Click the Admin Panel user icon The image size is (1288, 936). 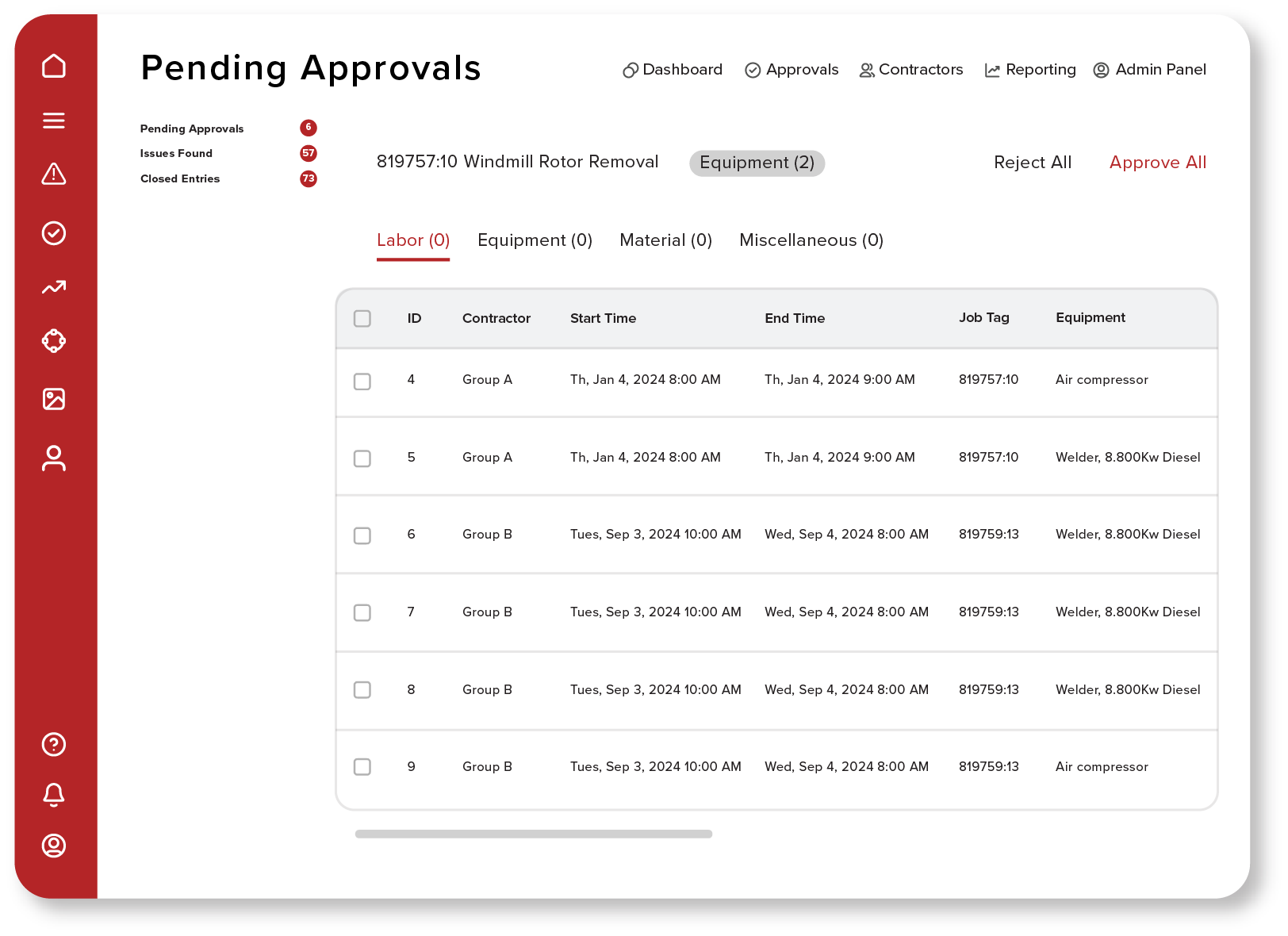(x=1101, y=70)
